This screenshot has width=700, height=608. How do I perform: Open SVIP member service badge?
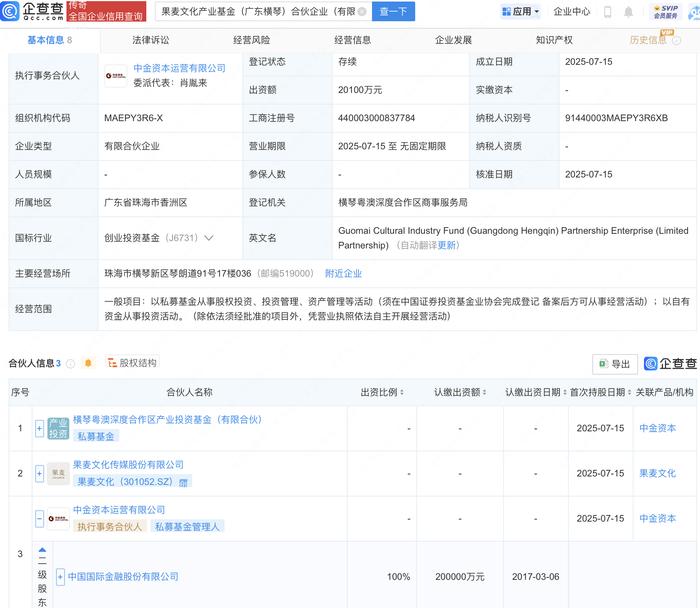(666, 12)
